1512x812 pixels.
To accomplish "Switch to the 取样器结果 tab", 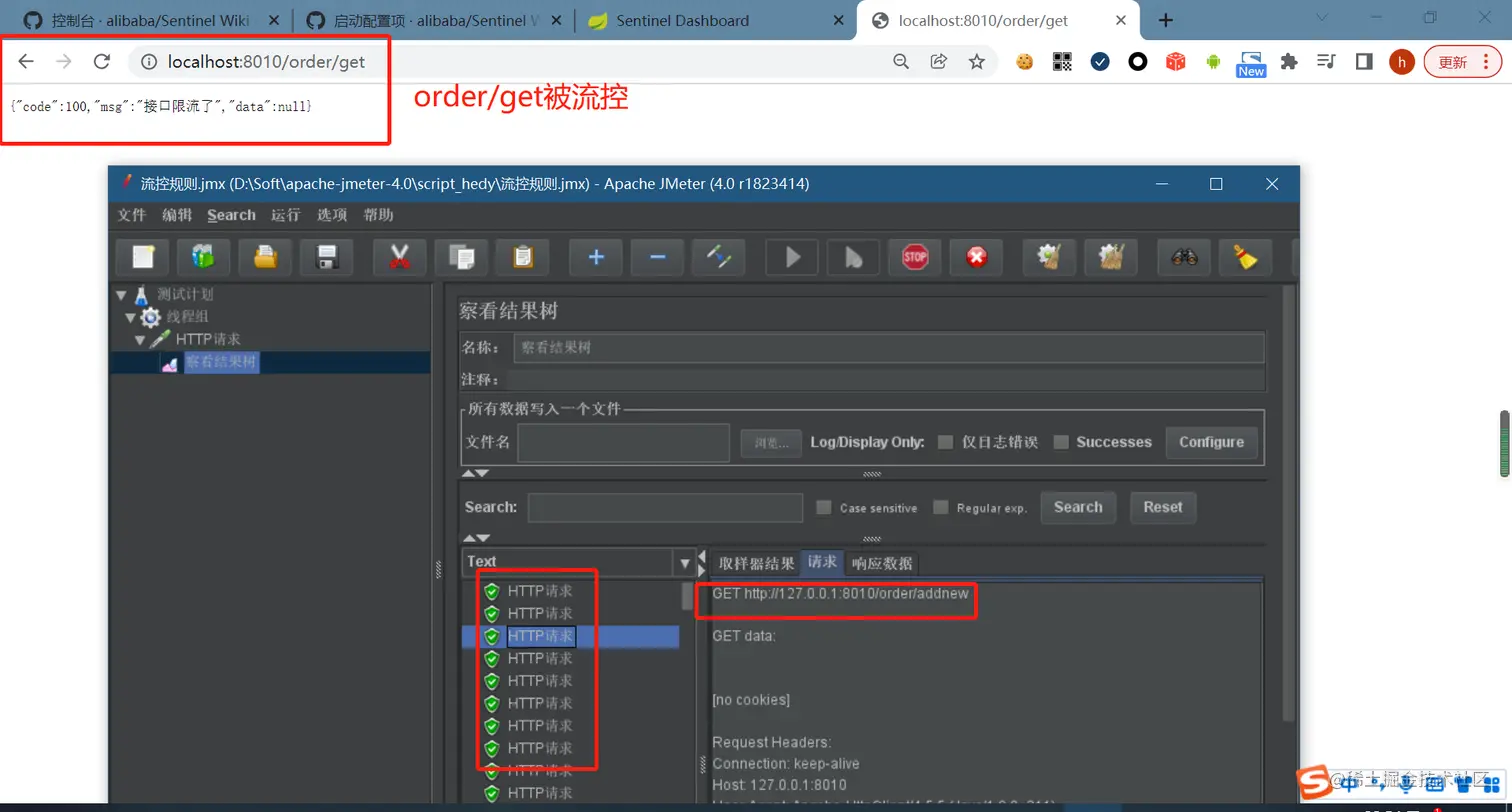I will tap(756, 563).
